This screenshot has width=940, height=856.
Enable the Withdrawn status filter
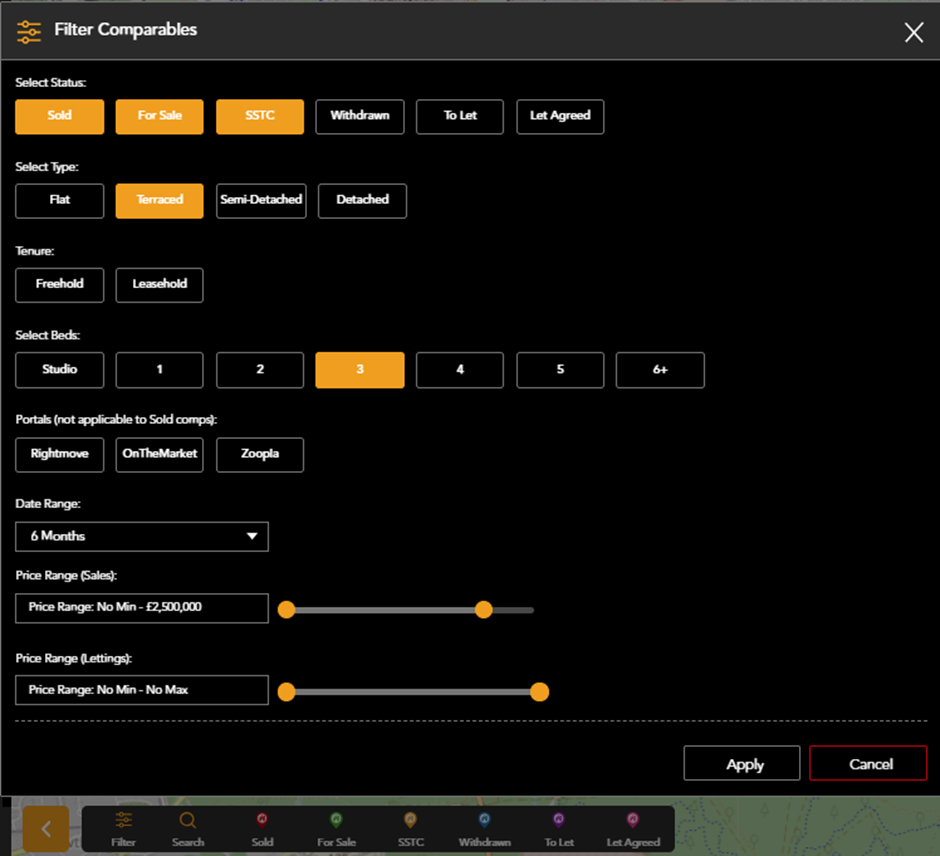359,116
